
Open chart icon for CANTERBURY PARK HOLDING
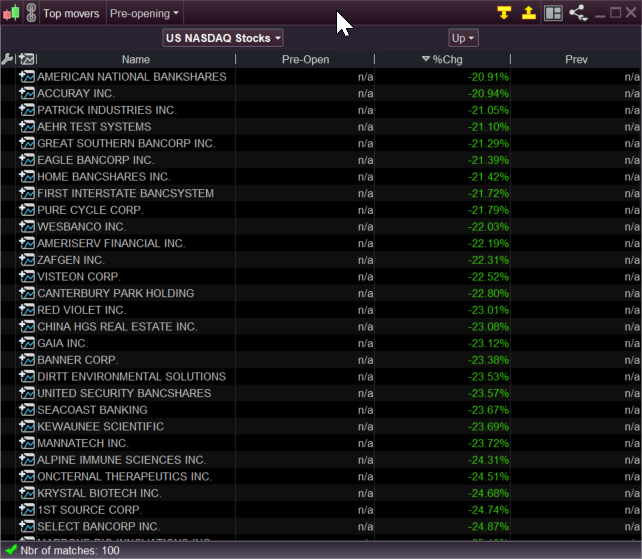tap(27, 293)
